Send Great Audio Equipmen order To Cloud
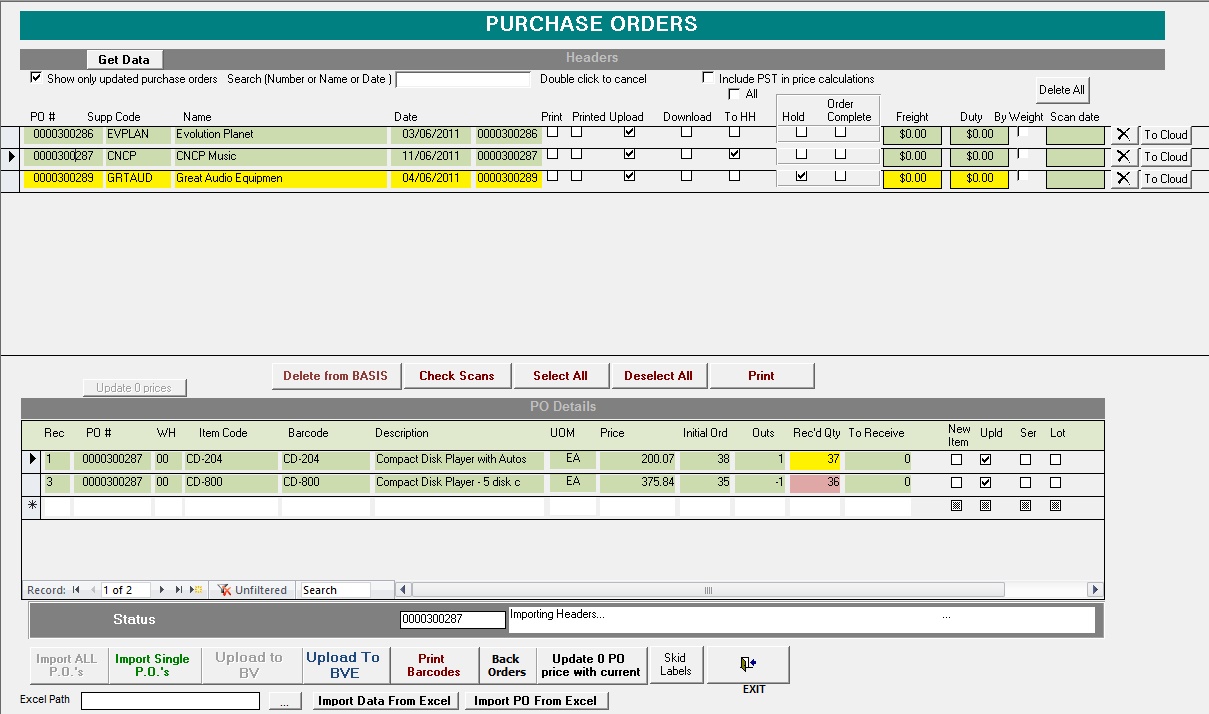This screenshot has height=714, width=1209. click(x=1166, y=179)
